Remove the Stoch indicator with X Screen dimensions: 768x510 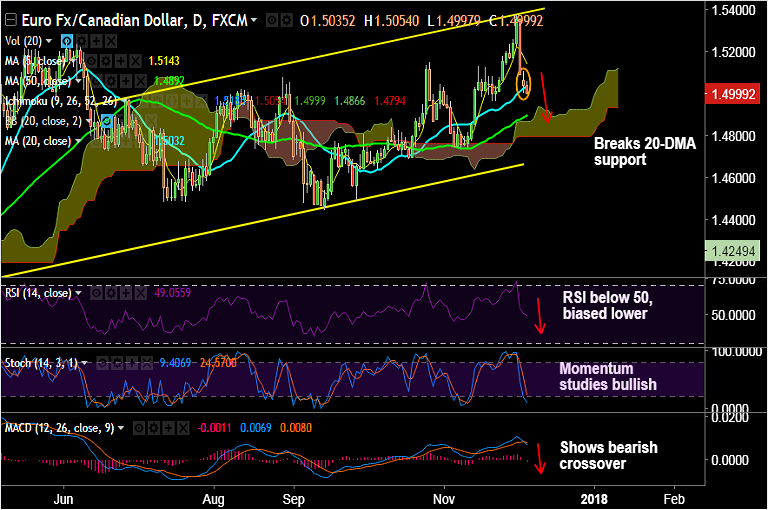[x=146, y=363]
